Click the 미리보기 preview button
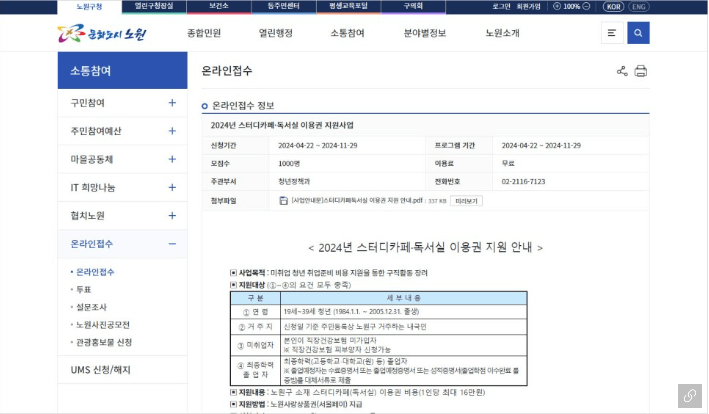Screen dimensions: 709x414 466,201
